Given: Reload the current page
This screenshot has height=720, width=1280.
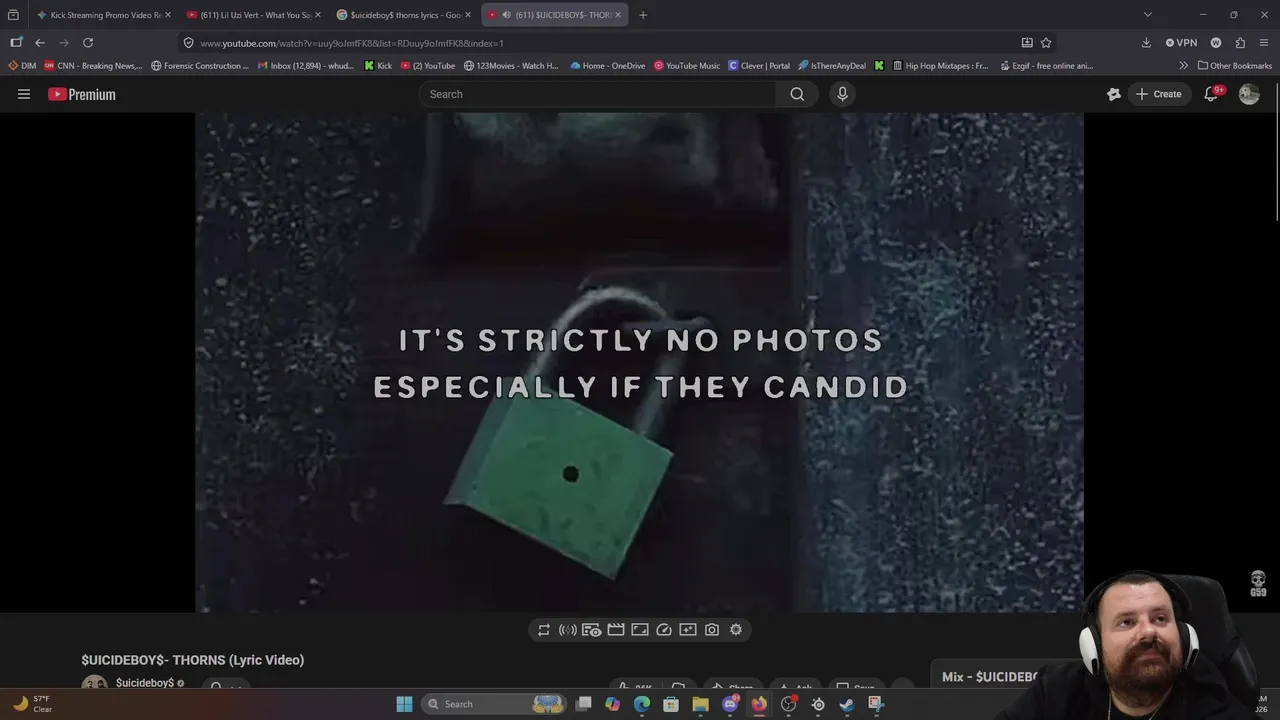Looking at the screenshot, I should pos(88,43).
